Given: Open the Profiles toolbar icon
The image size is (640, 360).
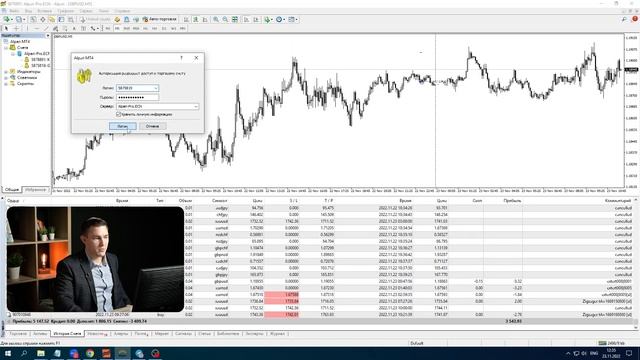Looking at the screenshot, I should (19, 19).
